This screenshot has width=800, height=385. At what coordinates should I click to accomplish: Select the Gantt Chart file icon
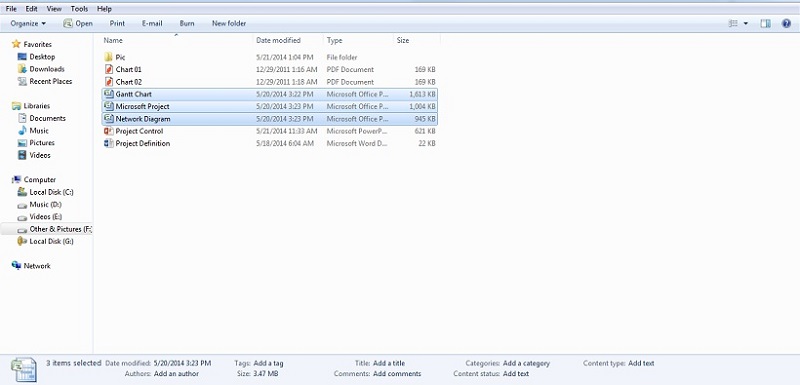pyautogui.click(x=108, y=94)
